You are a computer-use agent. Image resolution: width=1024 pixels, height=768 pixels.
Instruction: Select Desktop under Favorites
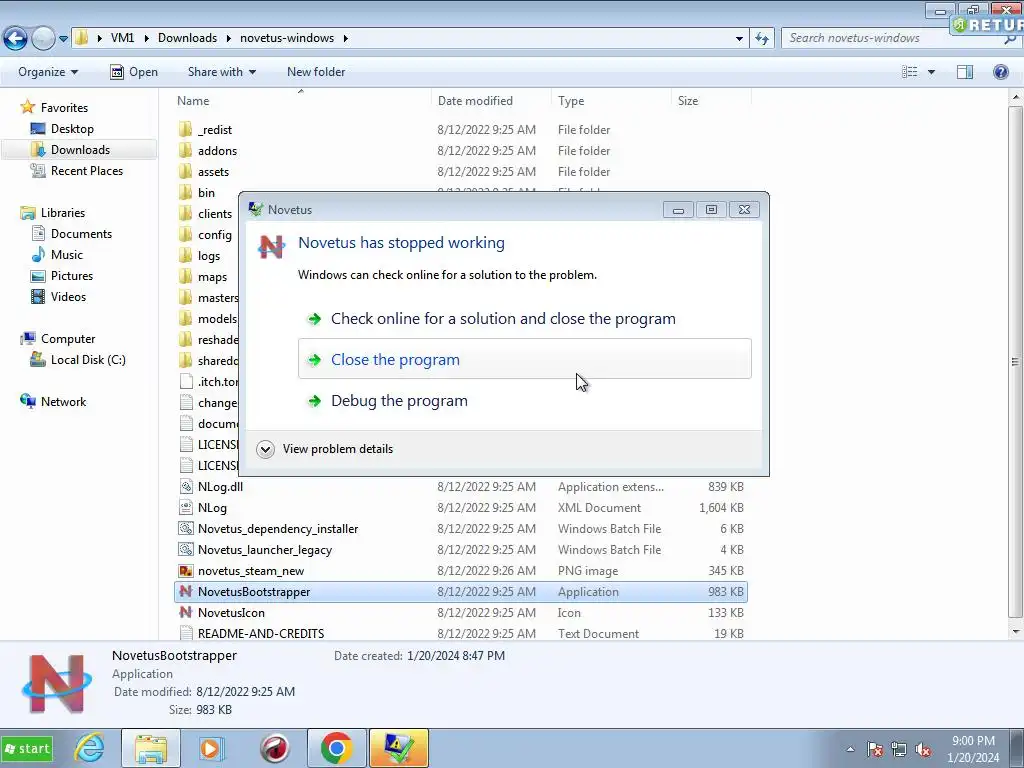coord(72,129)
